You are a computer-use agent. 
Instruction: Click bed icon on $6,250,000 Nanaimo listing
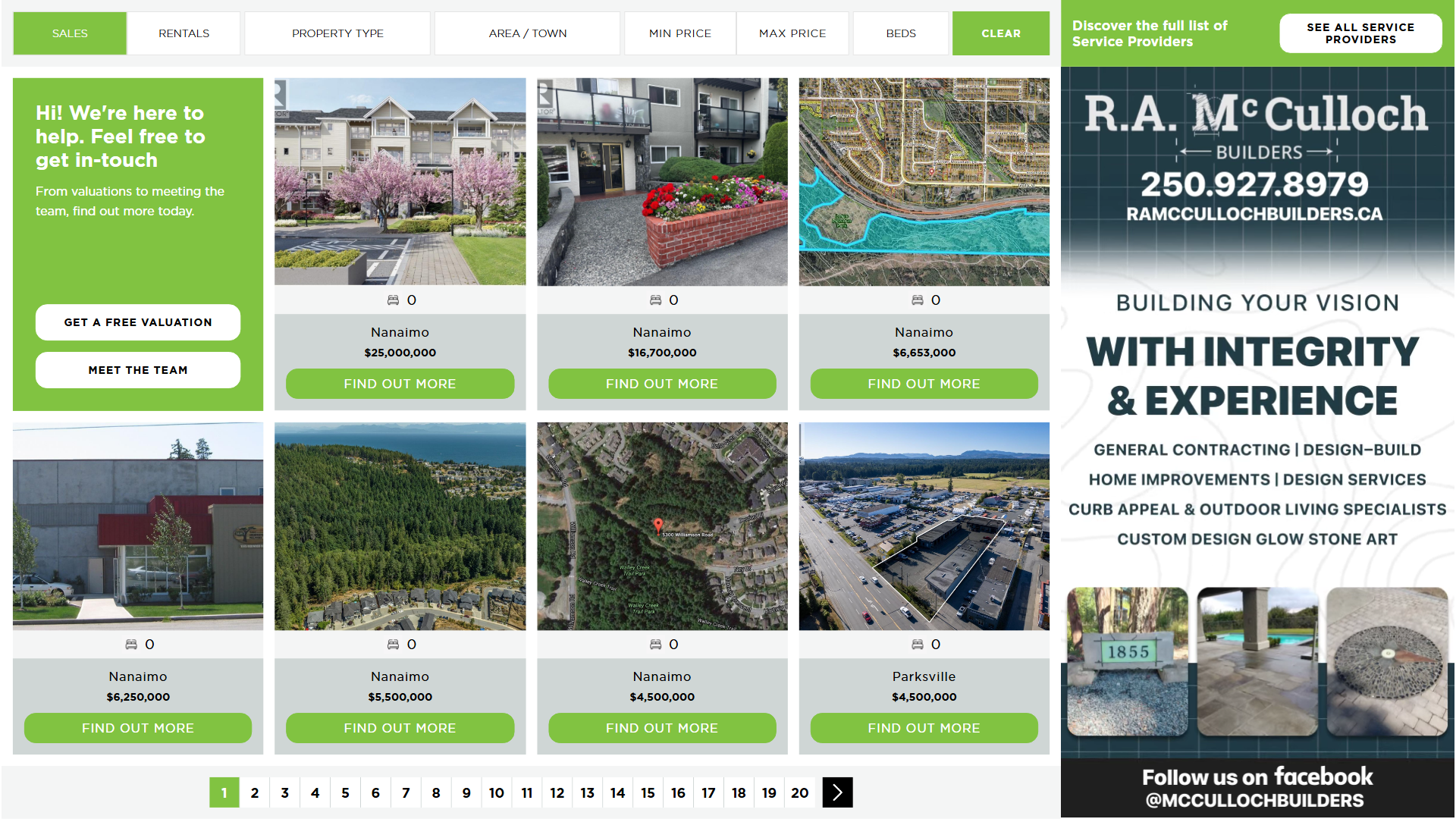pyautogui.click(x=131, y=645)
